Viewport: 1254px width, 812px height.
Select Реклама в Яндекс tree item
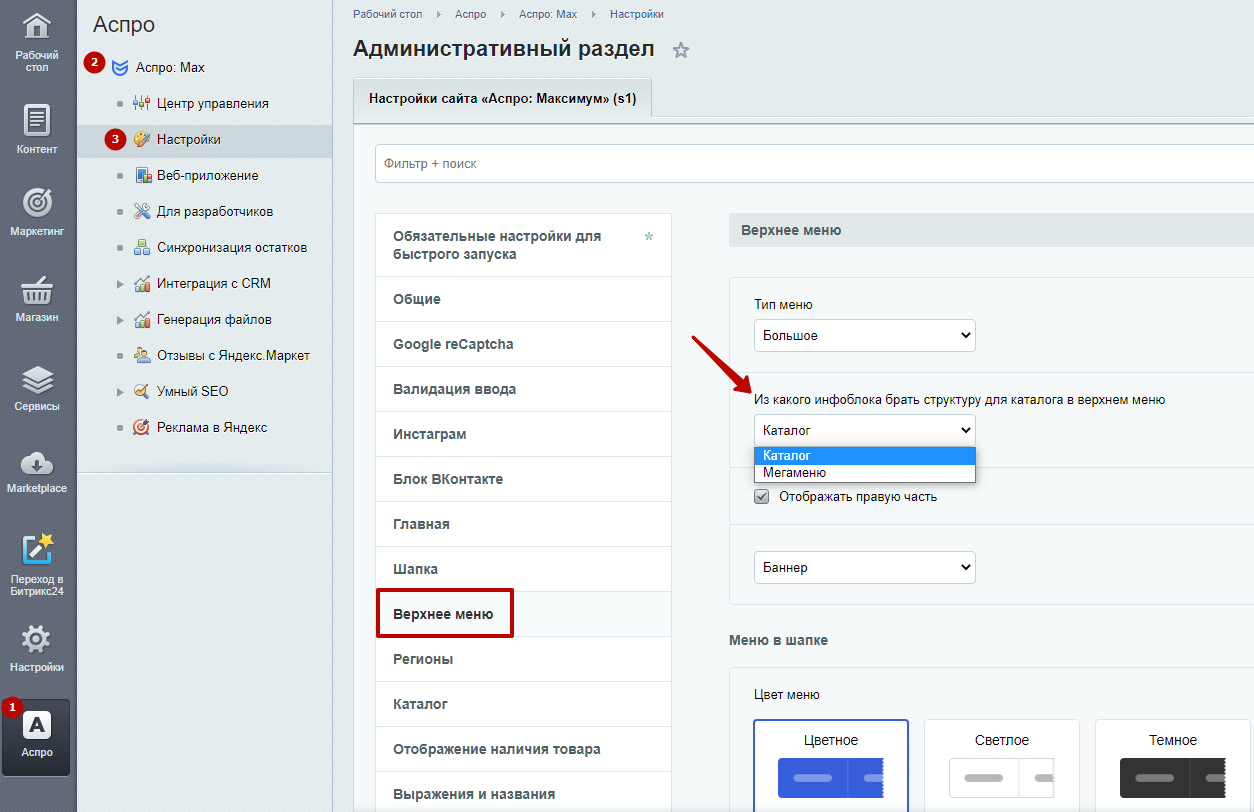click(212, 427)
